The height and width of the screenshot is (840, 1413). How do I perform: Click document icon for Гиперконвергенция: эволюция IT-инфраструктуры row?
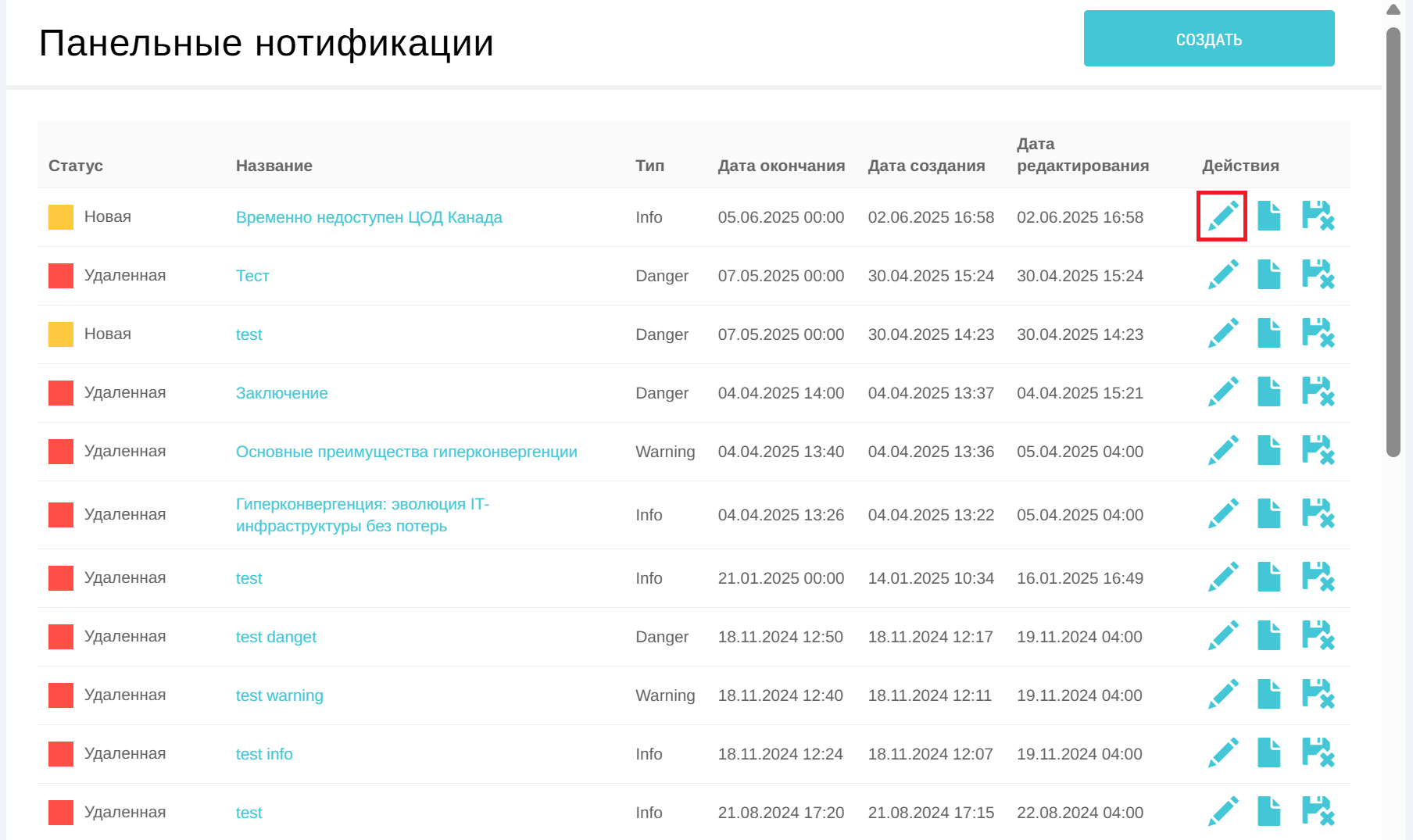1269,513
